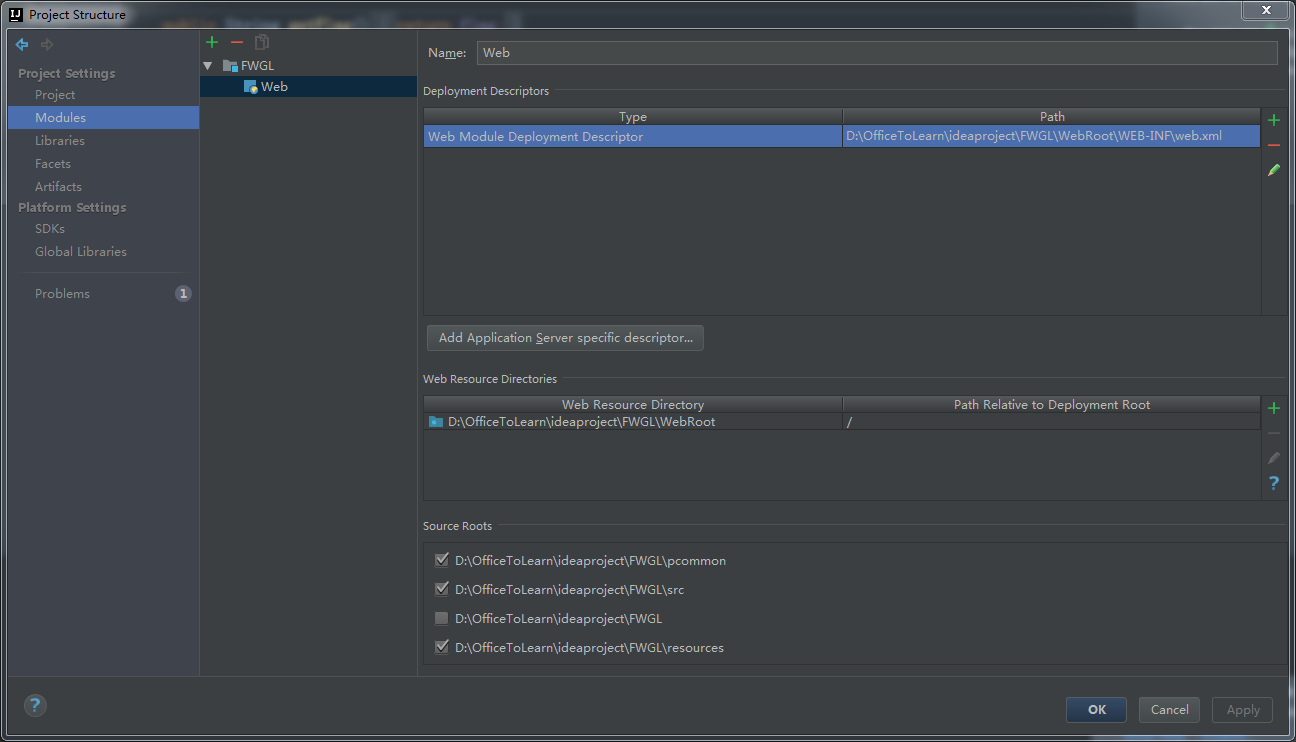
Task: Click the web.xml path cell
Action: point(1051,137)
